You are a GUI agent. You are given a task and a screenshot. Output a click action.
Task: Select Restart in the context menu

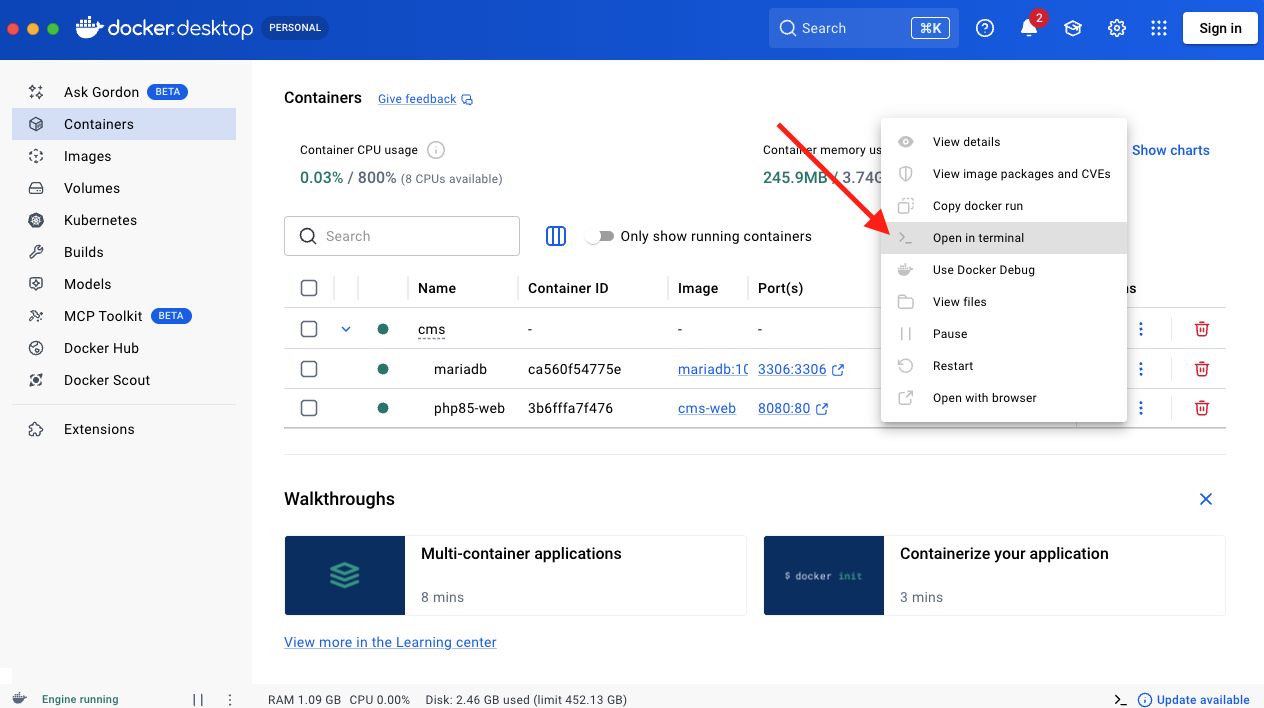point(952,366)
